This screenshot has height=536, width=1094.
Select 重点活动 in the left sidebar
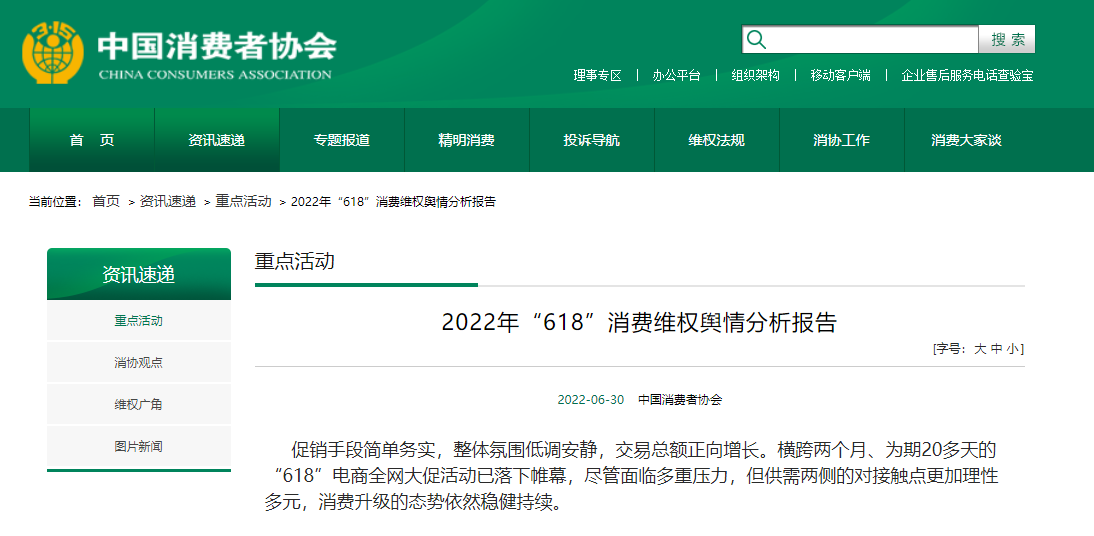(x=139, y=321)
